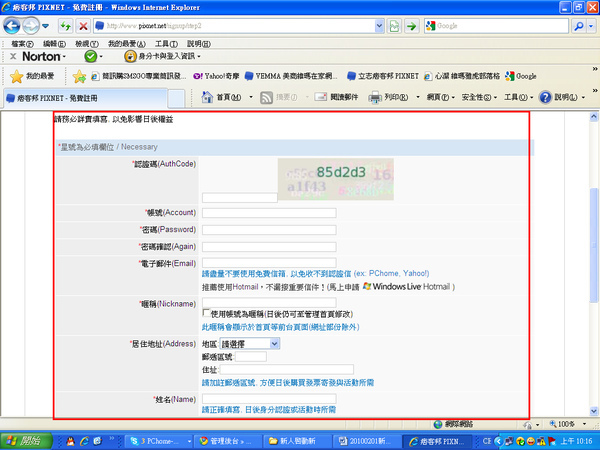Click the Read Mail envelope icon

click(x=321, y=97)
